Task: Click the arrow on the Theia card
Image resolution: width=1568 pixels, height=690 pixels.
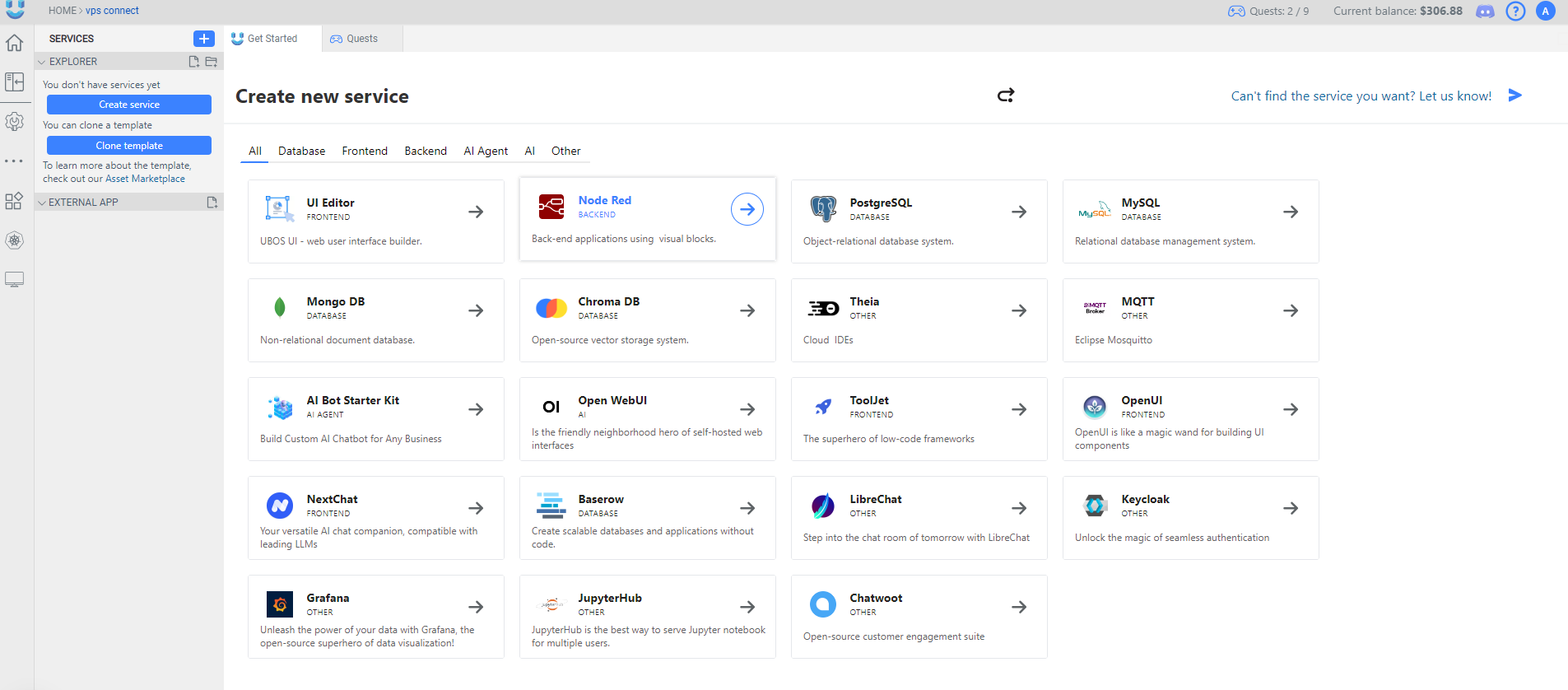Action: 1019,310
